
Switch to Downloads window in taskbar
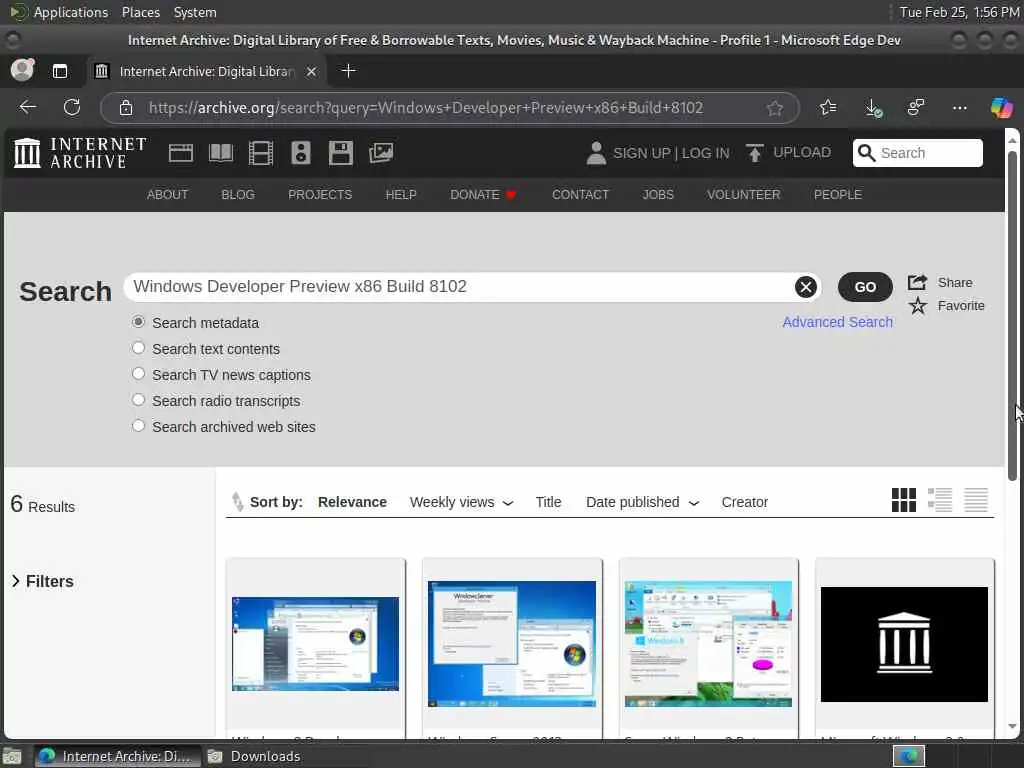[255, 756]
